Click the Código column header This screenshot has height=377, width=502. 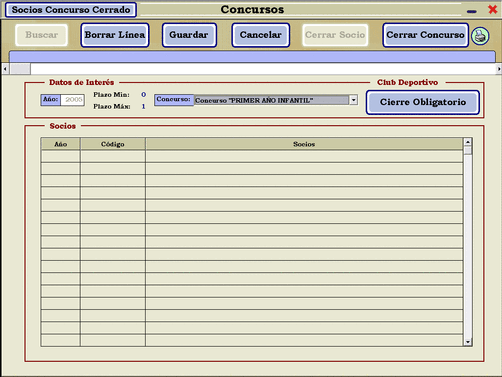coord(113,144)
